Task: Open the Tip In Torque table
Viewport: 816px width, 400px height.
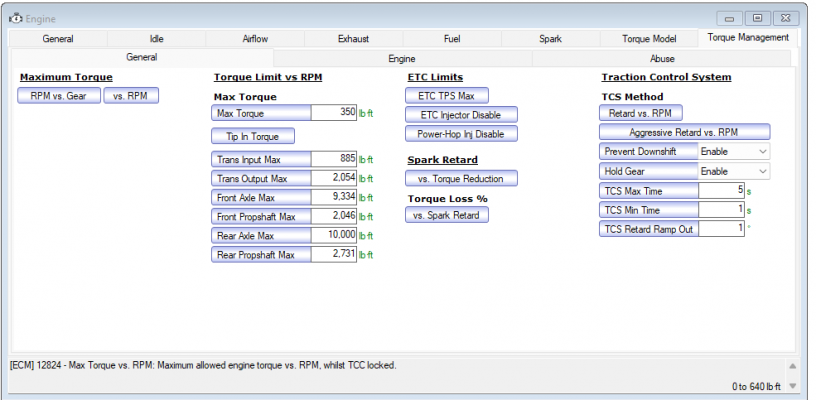Action: click(x=253, y=136)
